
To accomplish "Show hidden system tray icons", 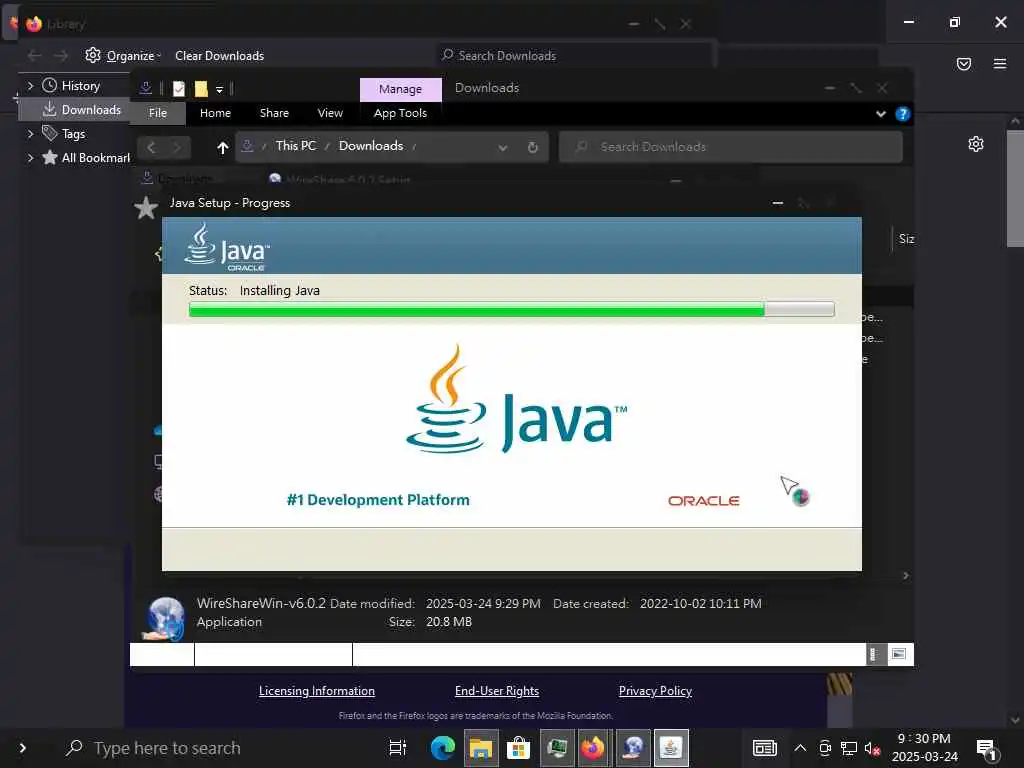I will pos(800,748).
